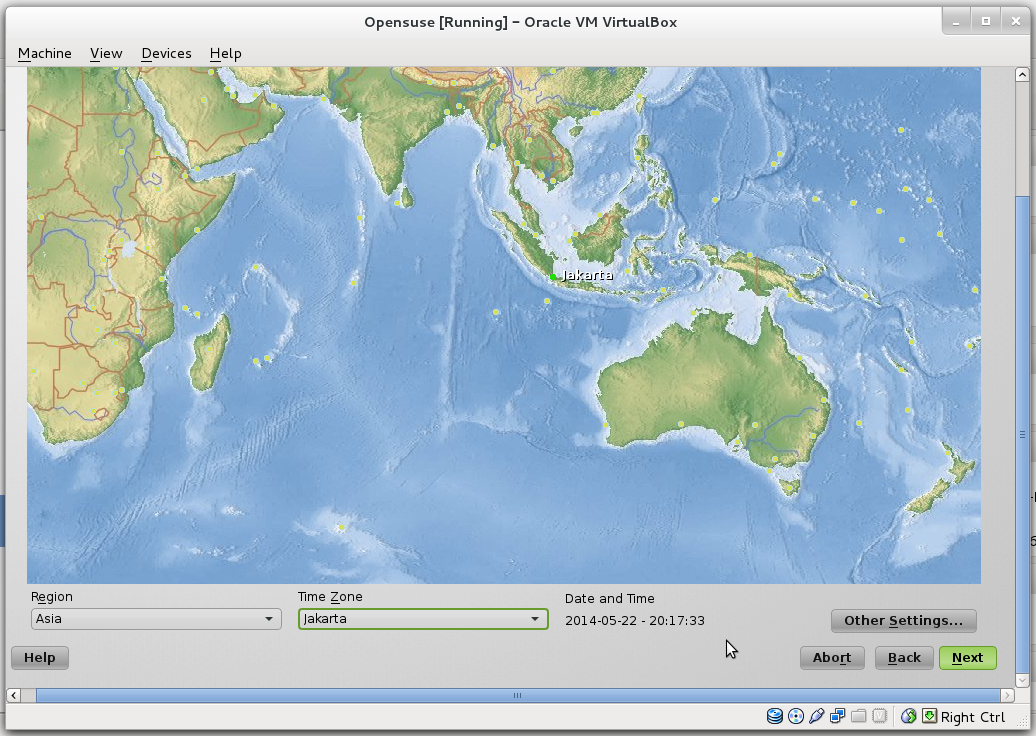This screenshot has height=736, width=1036.
Task: Open the hard disks status icon
Action: click(x=774, y=716)
